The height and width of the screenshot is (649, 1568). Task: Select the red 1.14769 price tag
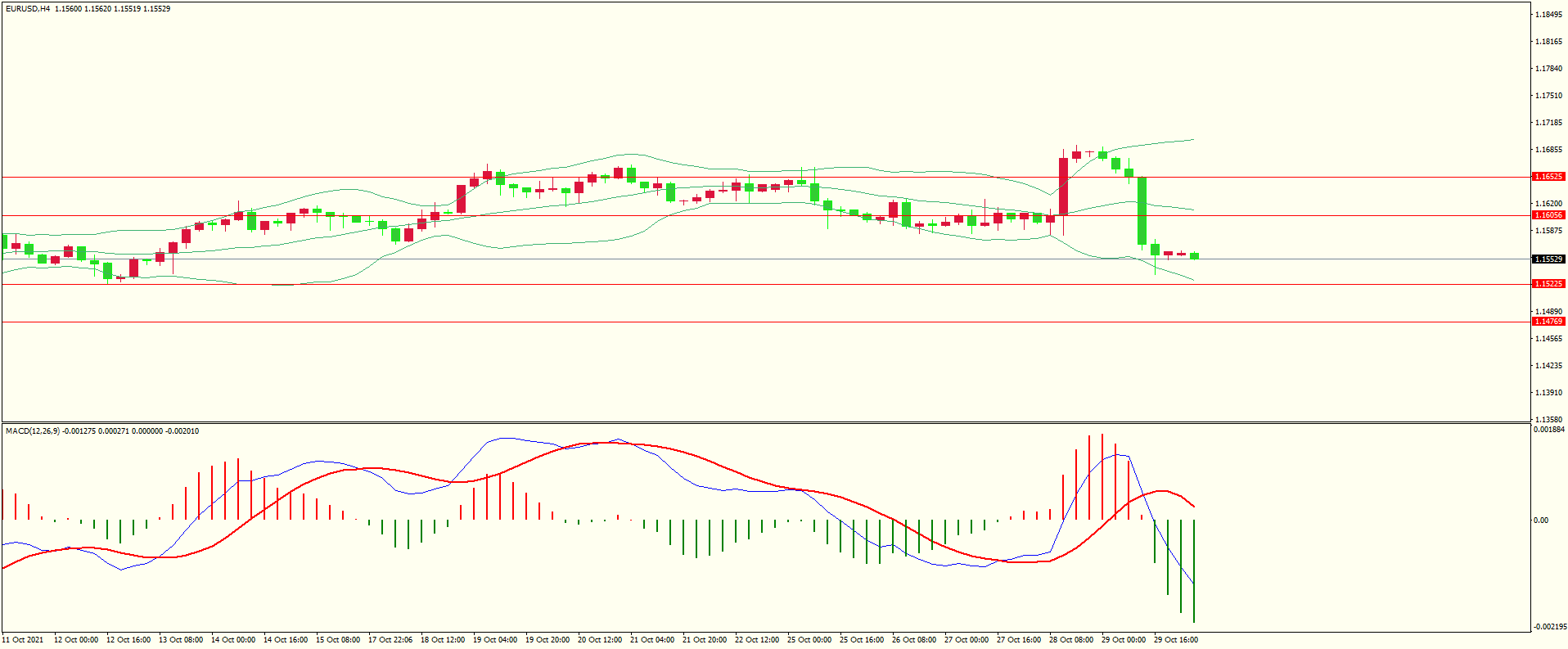click(x=1548, y=322)
